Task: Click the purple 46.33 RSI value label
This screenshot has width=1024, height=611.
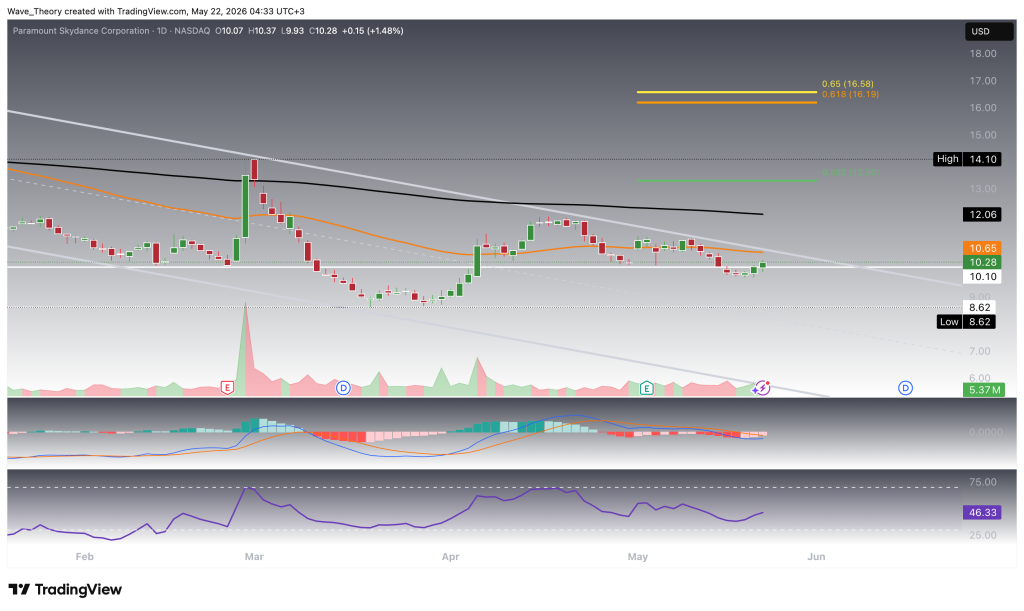Action: point(982,512)
